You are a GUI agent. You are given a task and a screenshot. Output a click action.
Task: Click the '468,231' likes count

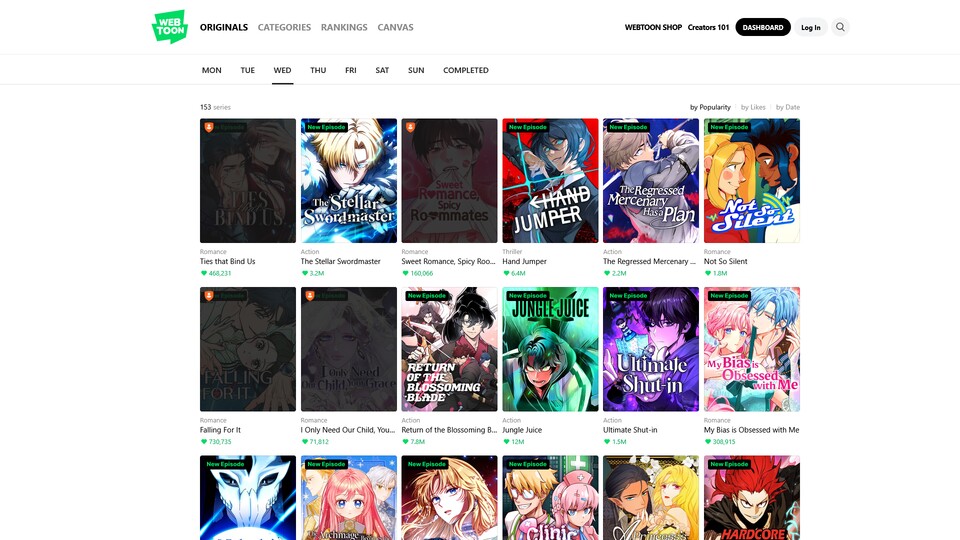click(220, 274)
